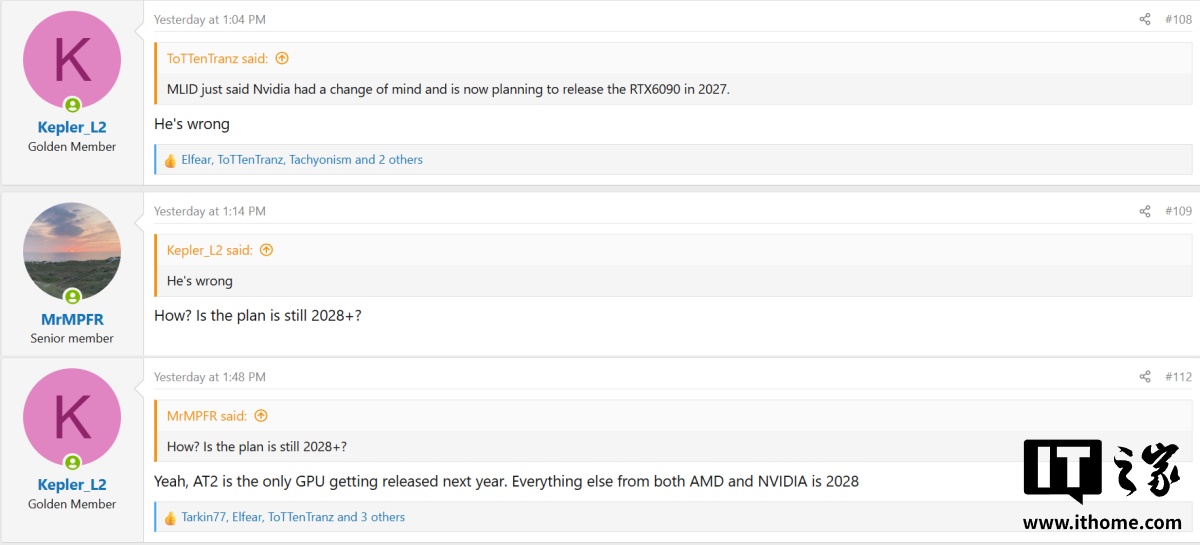Open Kepler_L2 username link in post #112
1200x545 pixels.
click(72, 485)
